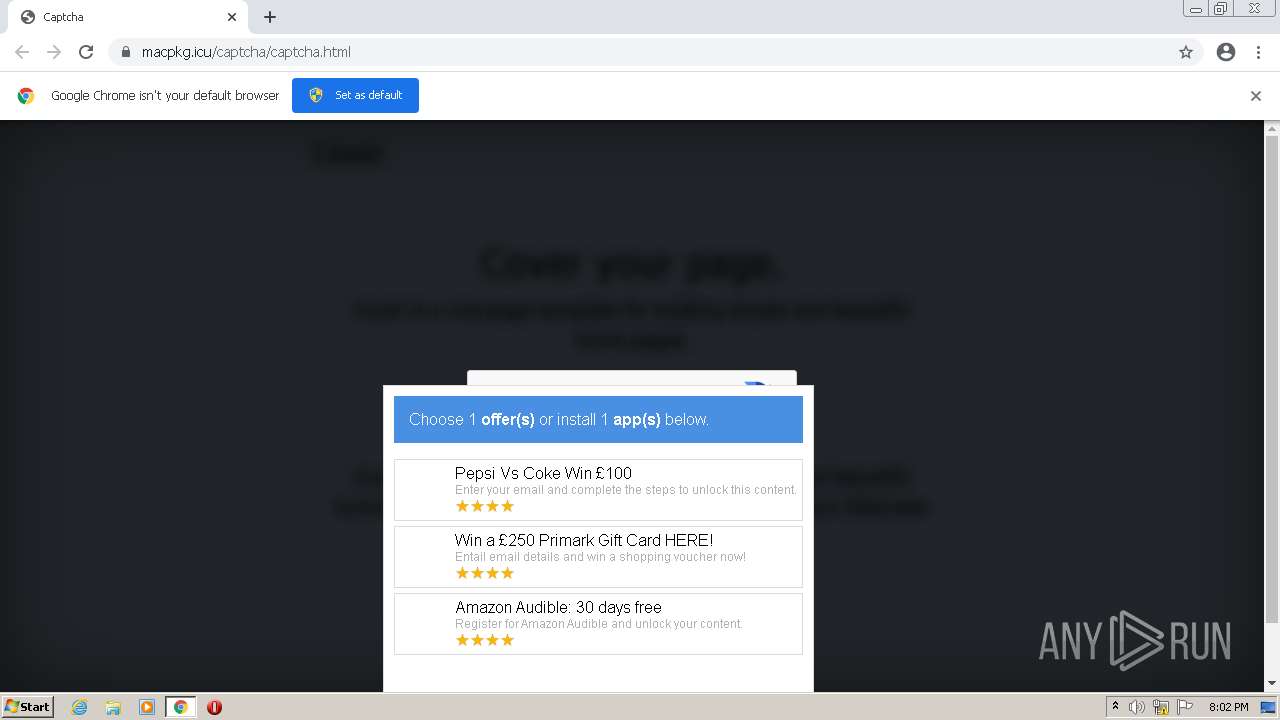Open the Windows Start menu
Image resolution: width=1280 pixels, height=720 pixels.
click(28, 707)
